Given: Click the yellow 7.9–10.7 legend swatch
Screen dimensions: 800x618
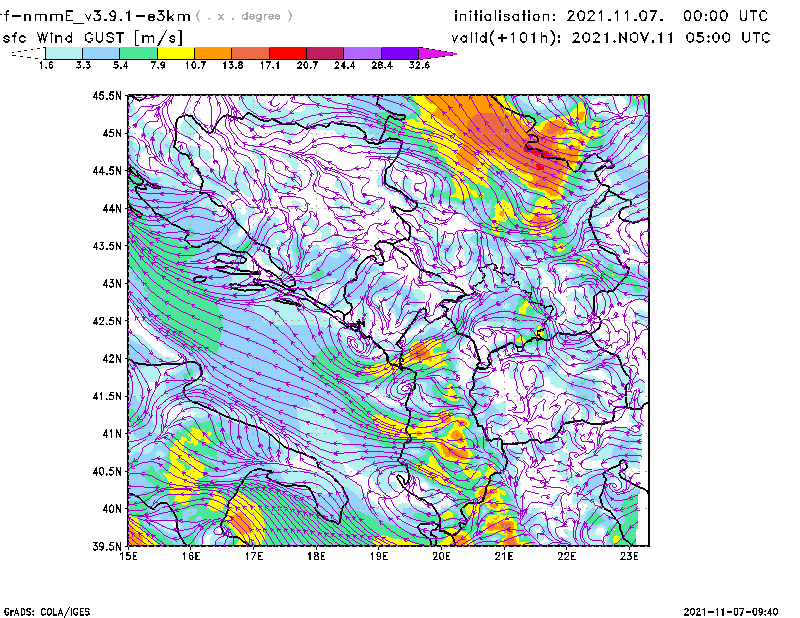Looking at the screenshot, I should [x=176, y=53].
